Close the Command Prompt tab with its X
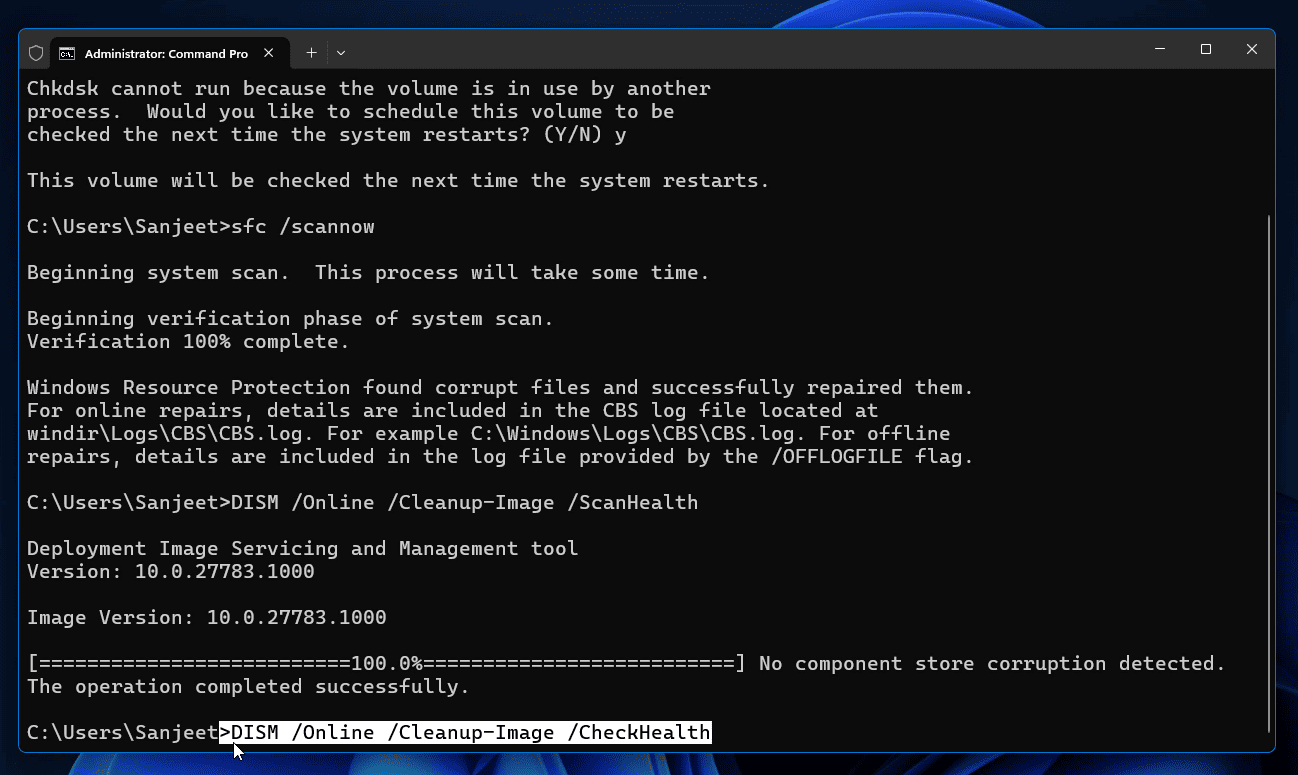Image resolution: width=1298 pixels, height=775 pixels. (x=268, y=53)
